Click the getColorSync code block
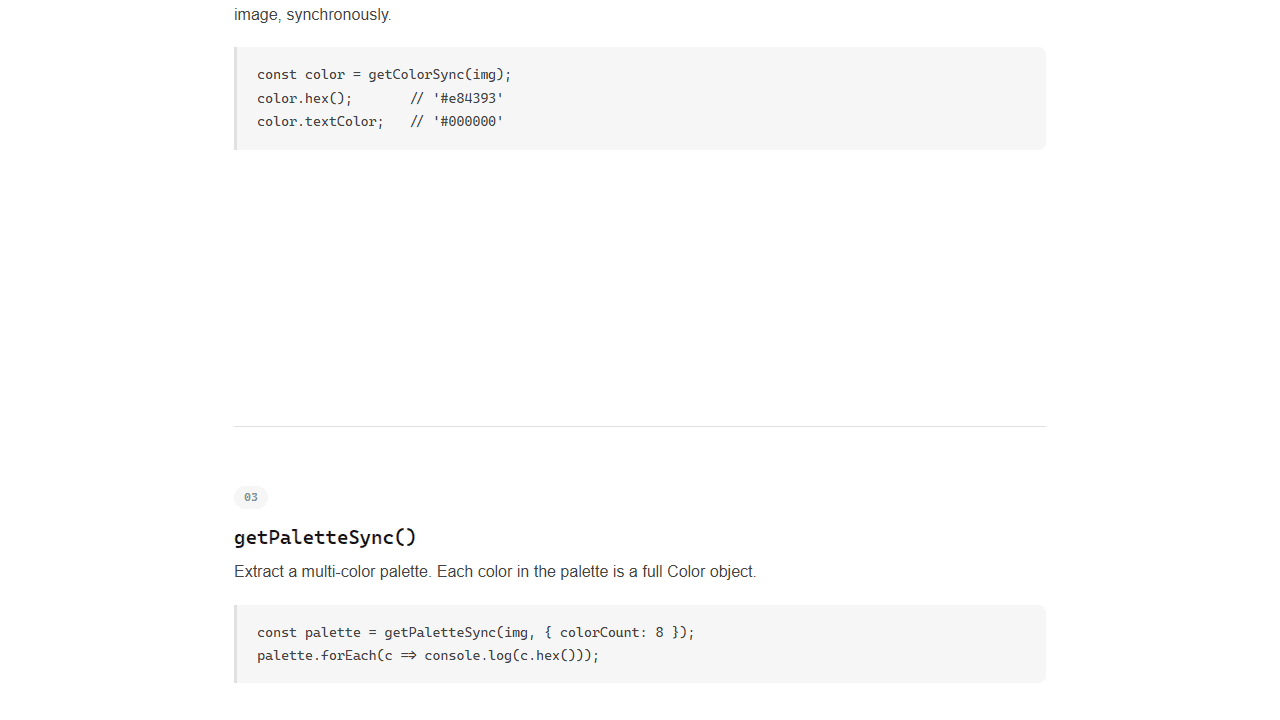Screen dimensions: 1280x720 [x=640, y=98]
